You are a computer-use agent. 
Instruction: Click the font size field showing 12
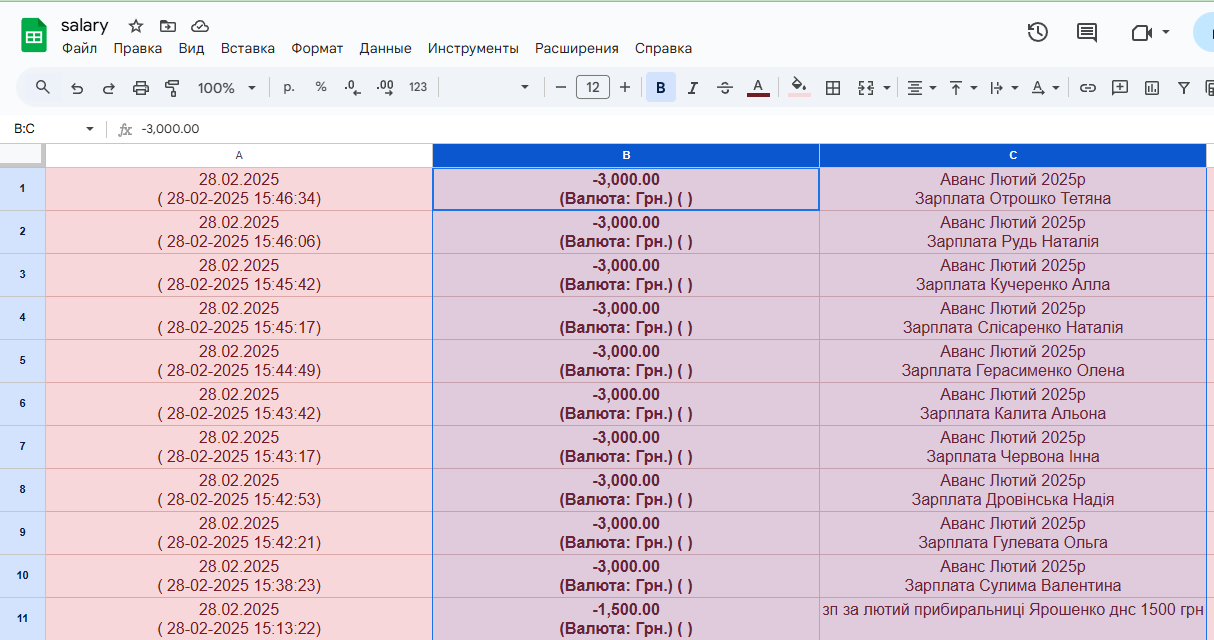click(593, 87)
